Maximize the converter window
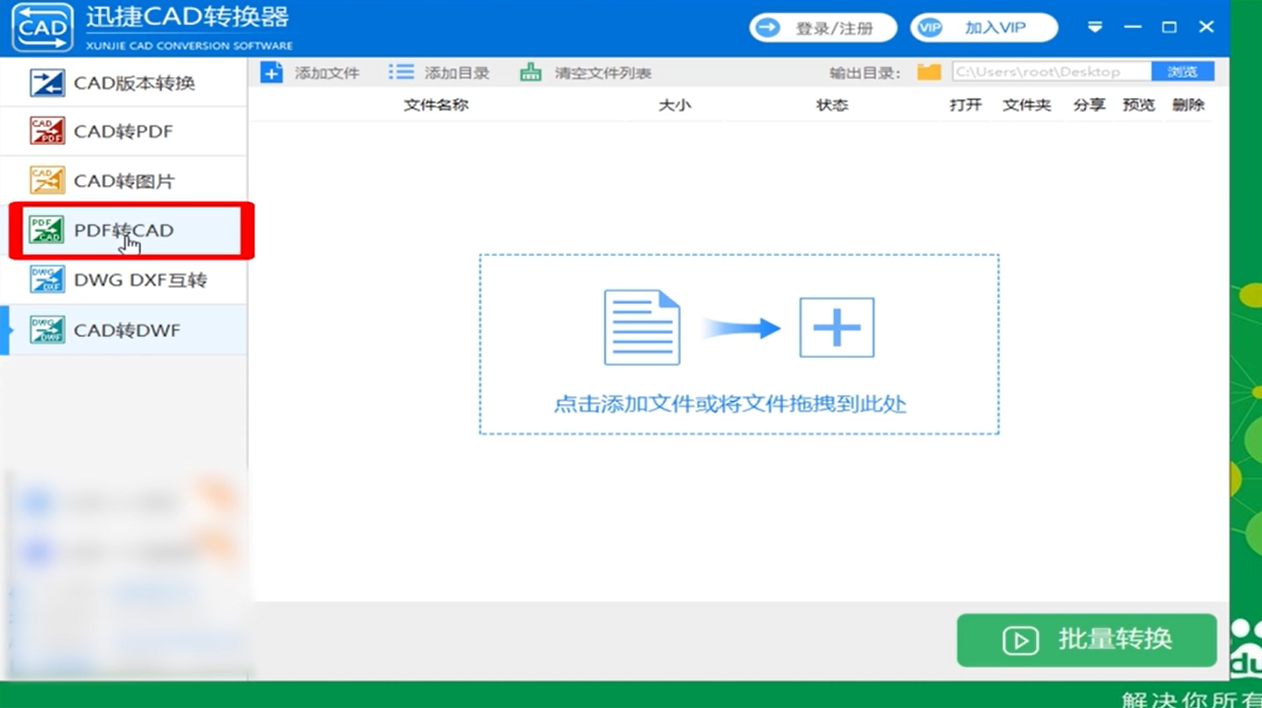The height and width of the screenshot is (708, 1262). (1169, 28)
